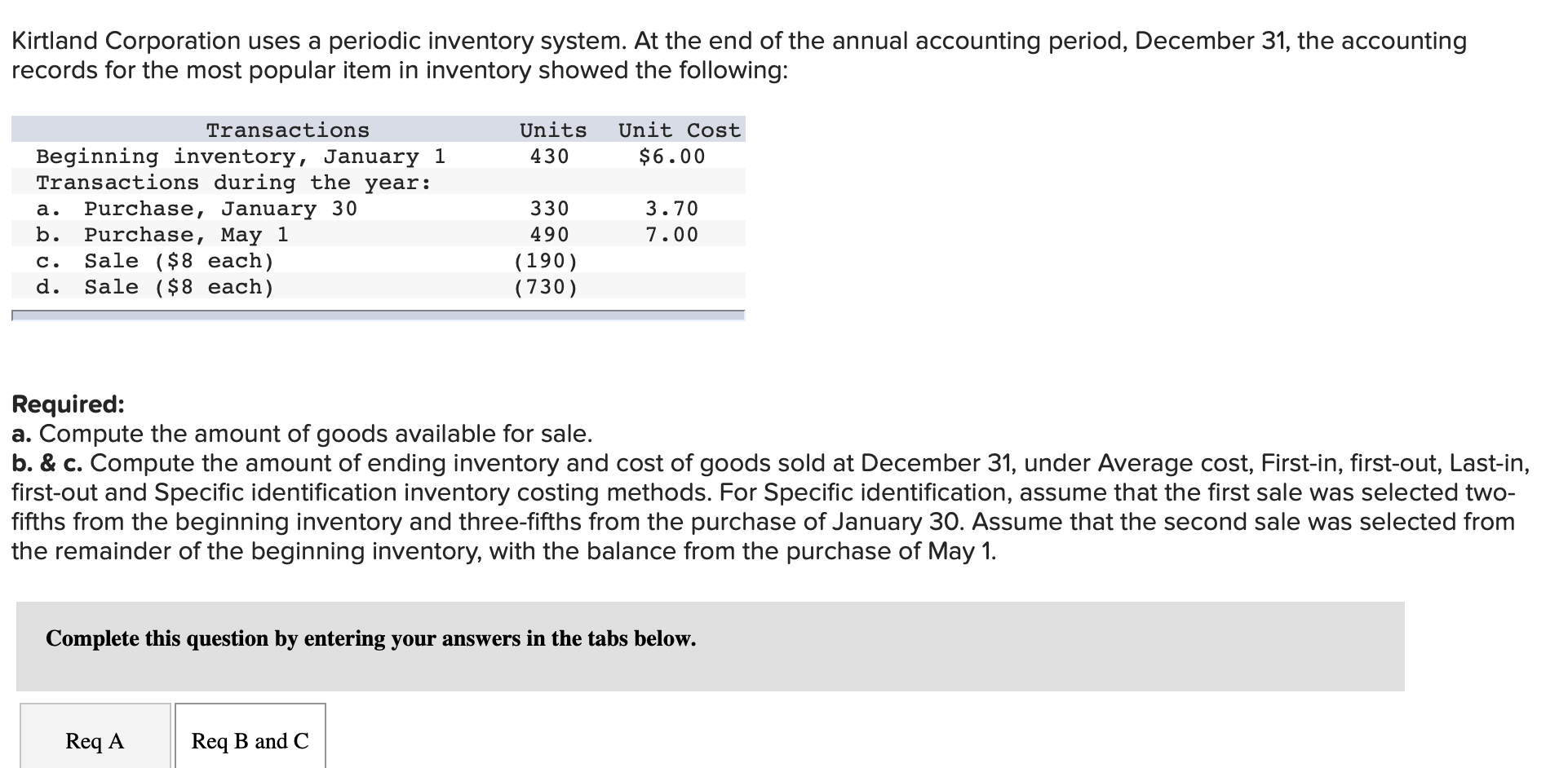Select the $6.00 unit cost cell
This screenshot has width=1568, height=768.
tap(672, 156)
